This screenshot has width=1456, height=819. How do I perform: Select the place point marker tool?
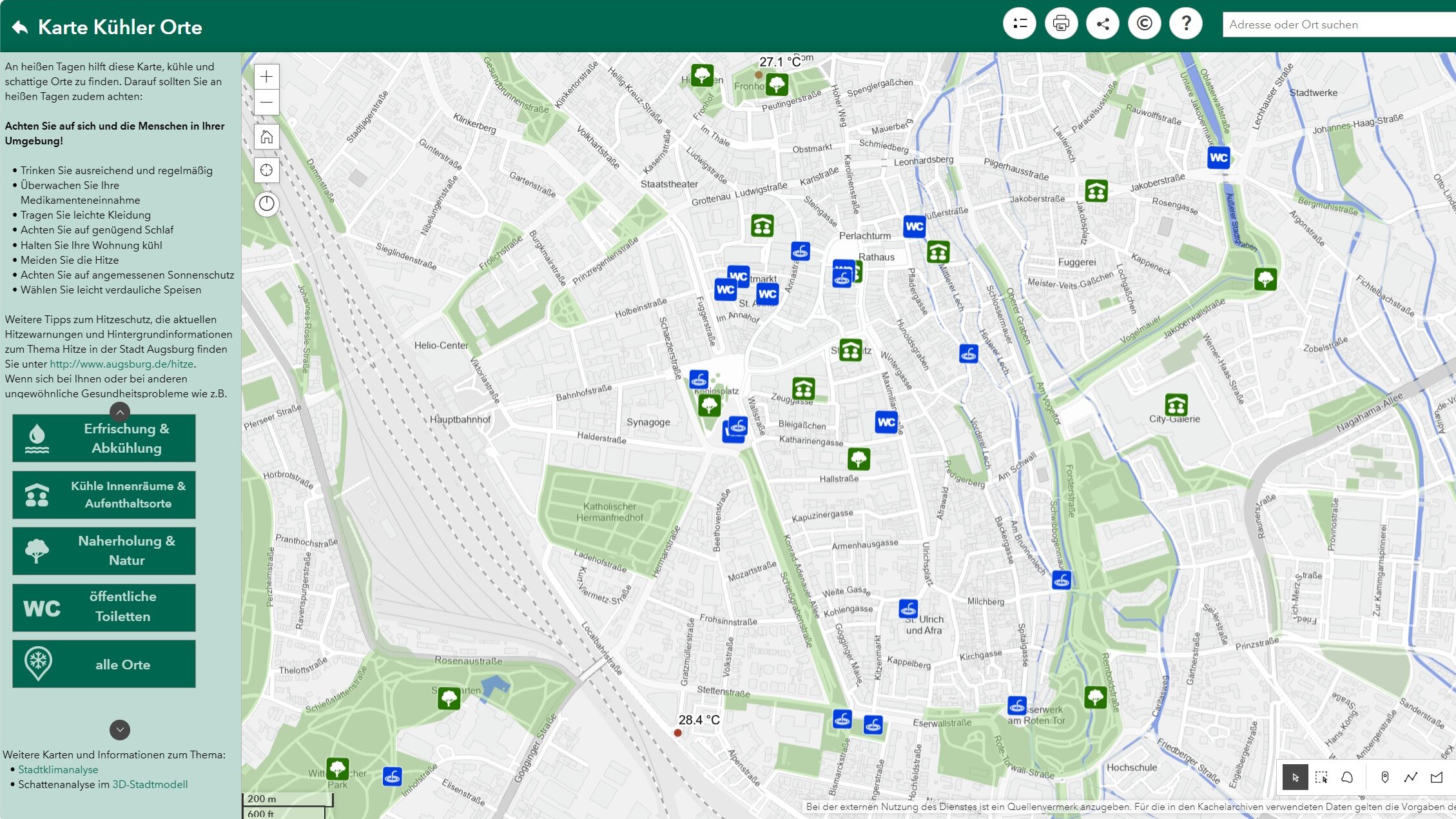tap(1384, 777)
